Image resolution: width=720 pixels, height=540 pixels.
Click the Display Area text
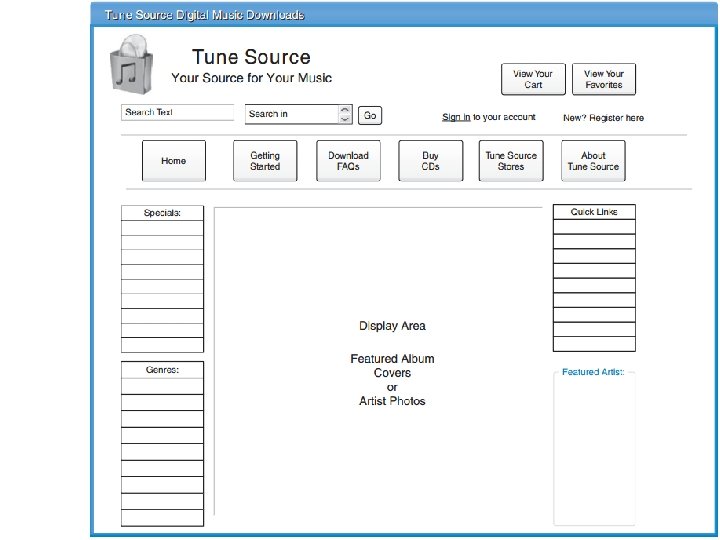click(x=392, y=326)
